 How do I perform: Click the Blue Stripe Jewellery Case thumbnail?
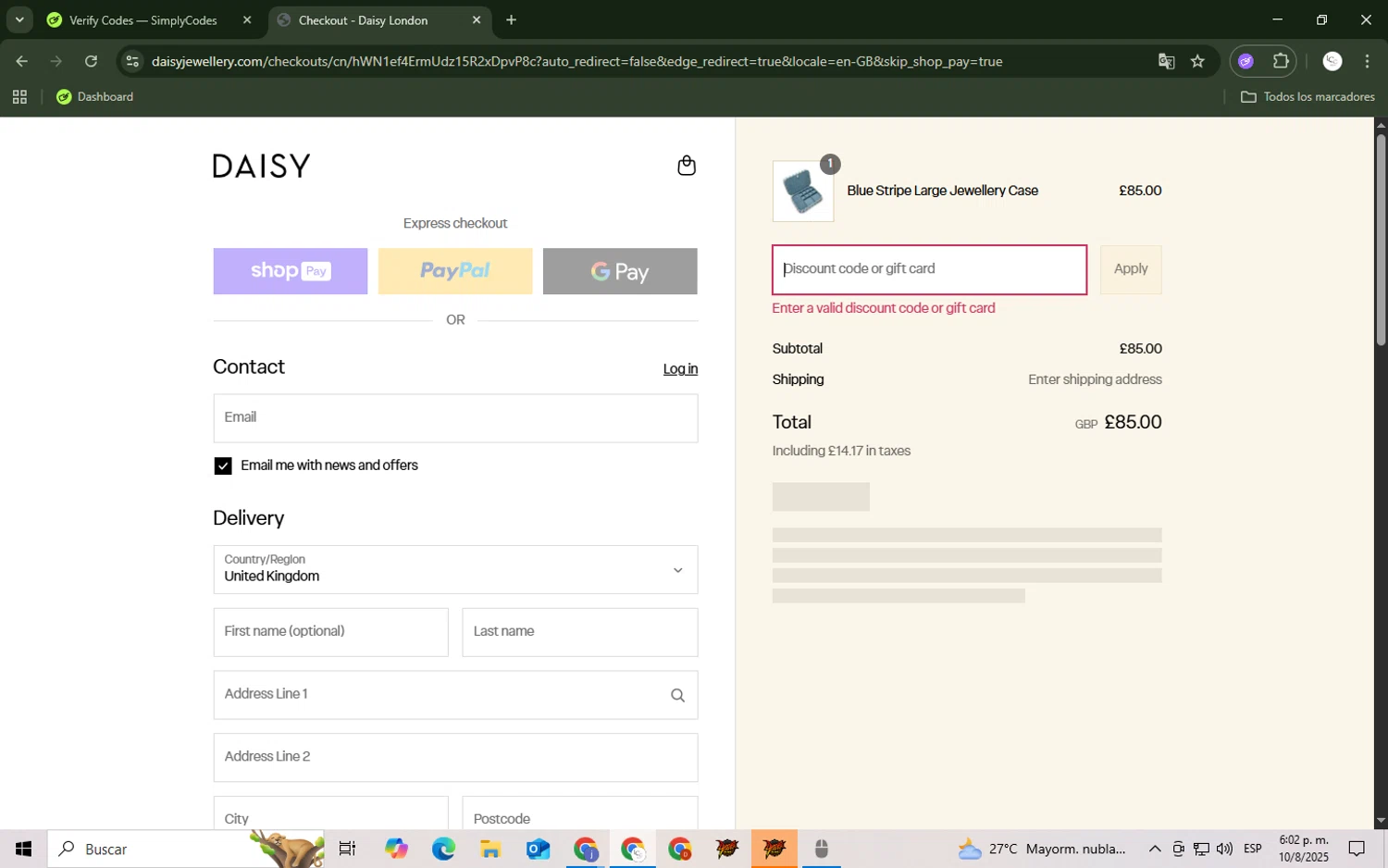pos(803,192)
